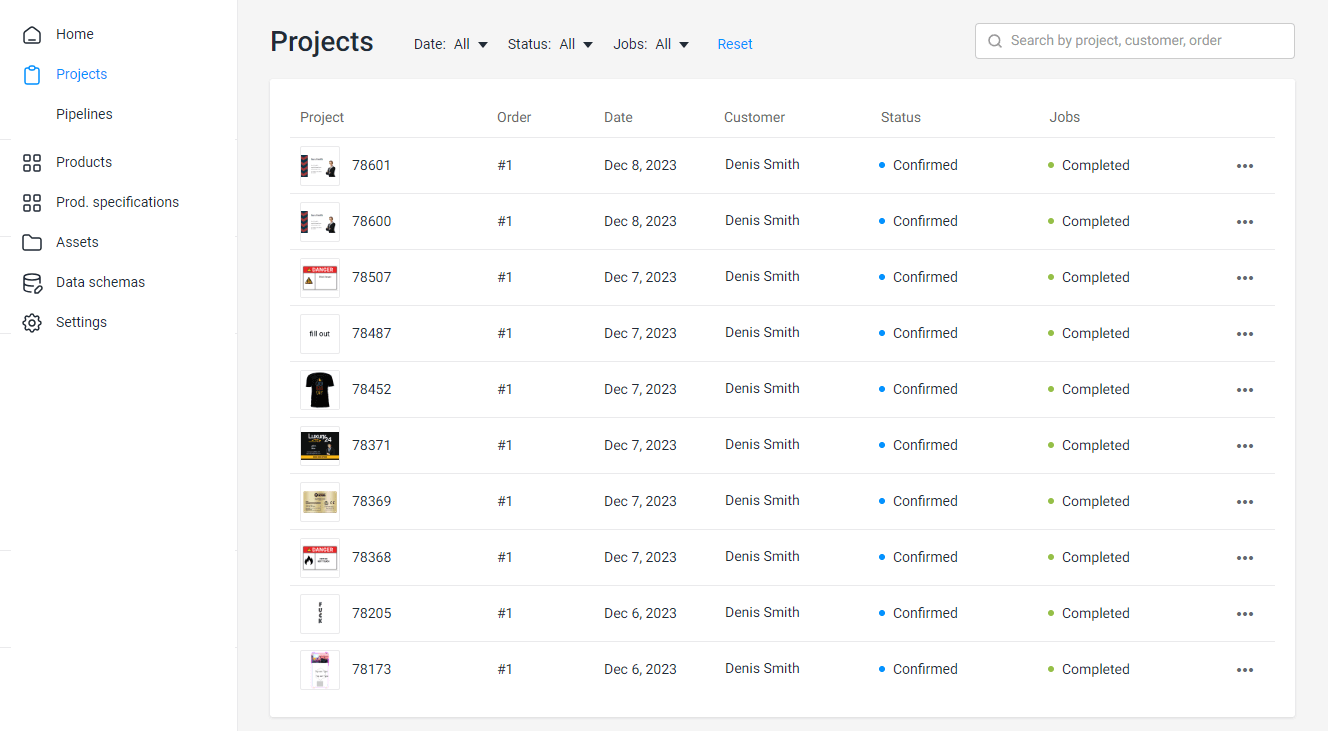1328x731 pixels.
Task: Open thumbnail of project 78369
Action: click(x=320, y=502)
